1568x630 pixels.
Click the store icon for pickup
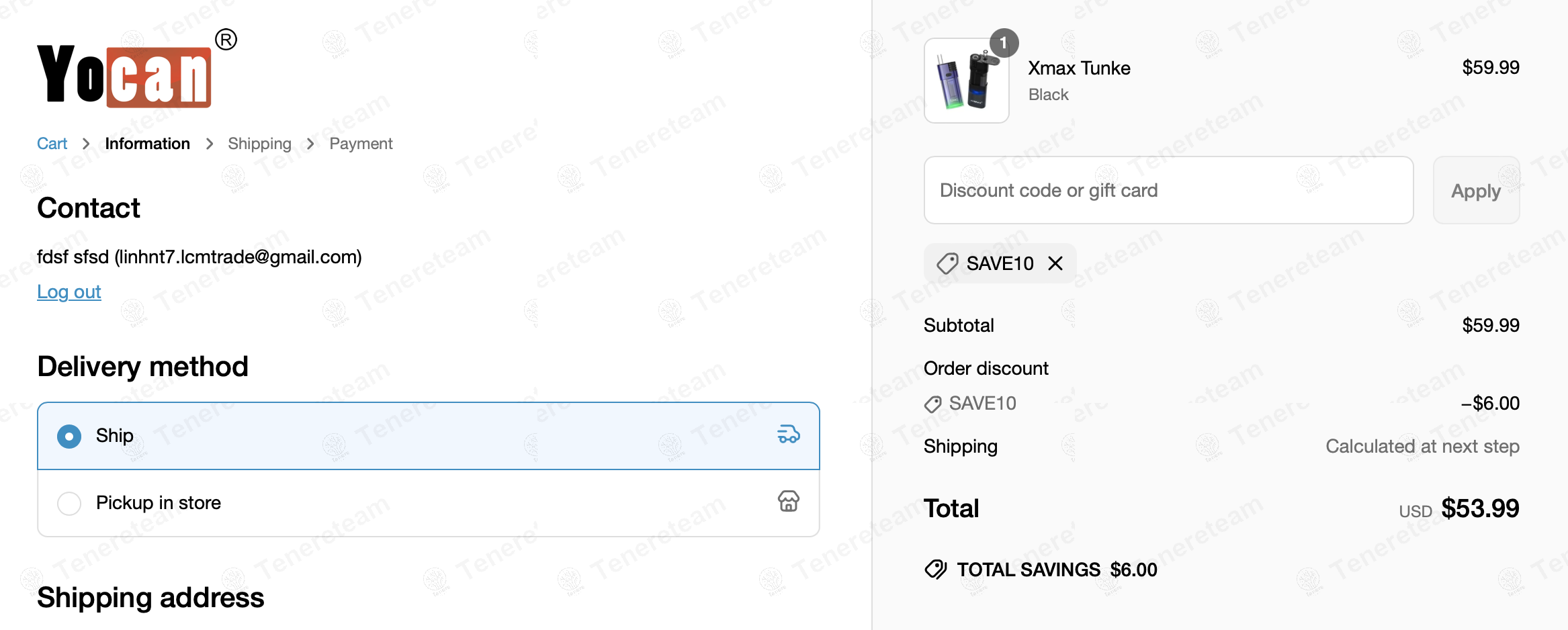point(788,502)
